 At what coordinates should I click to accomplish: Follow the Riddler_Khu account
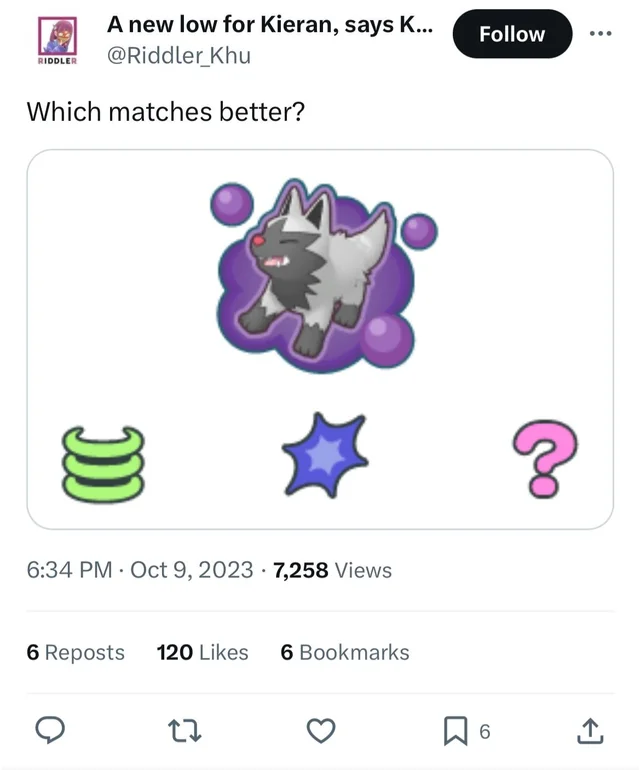[x=512, y=34]
